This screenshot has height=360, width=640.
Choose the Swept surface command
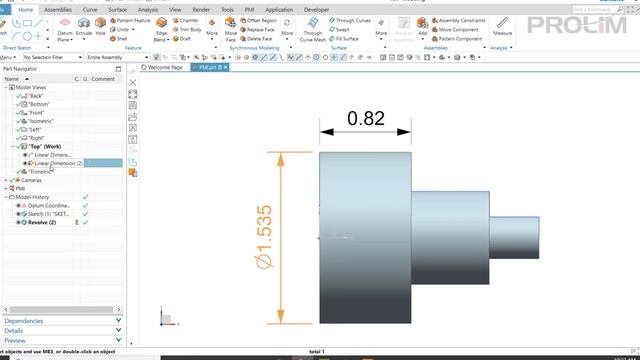(339, 29)
